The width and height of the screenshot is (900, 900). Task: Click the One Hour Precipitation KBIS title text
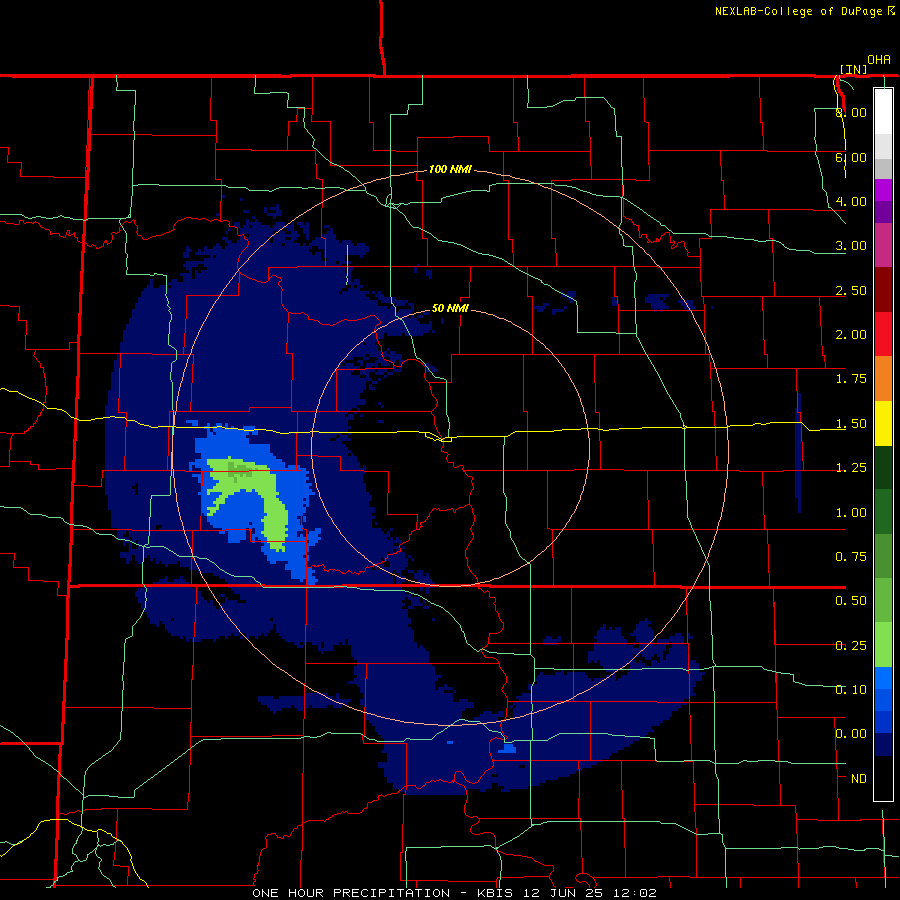[455, 893]
